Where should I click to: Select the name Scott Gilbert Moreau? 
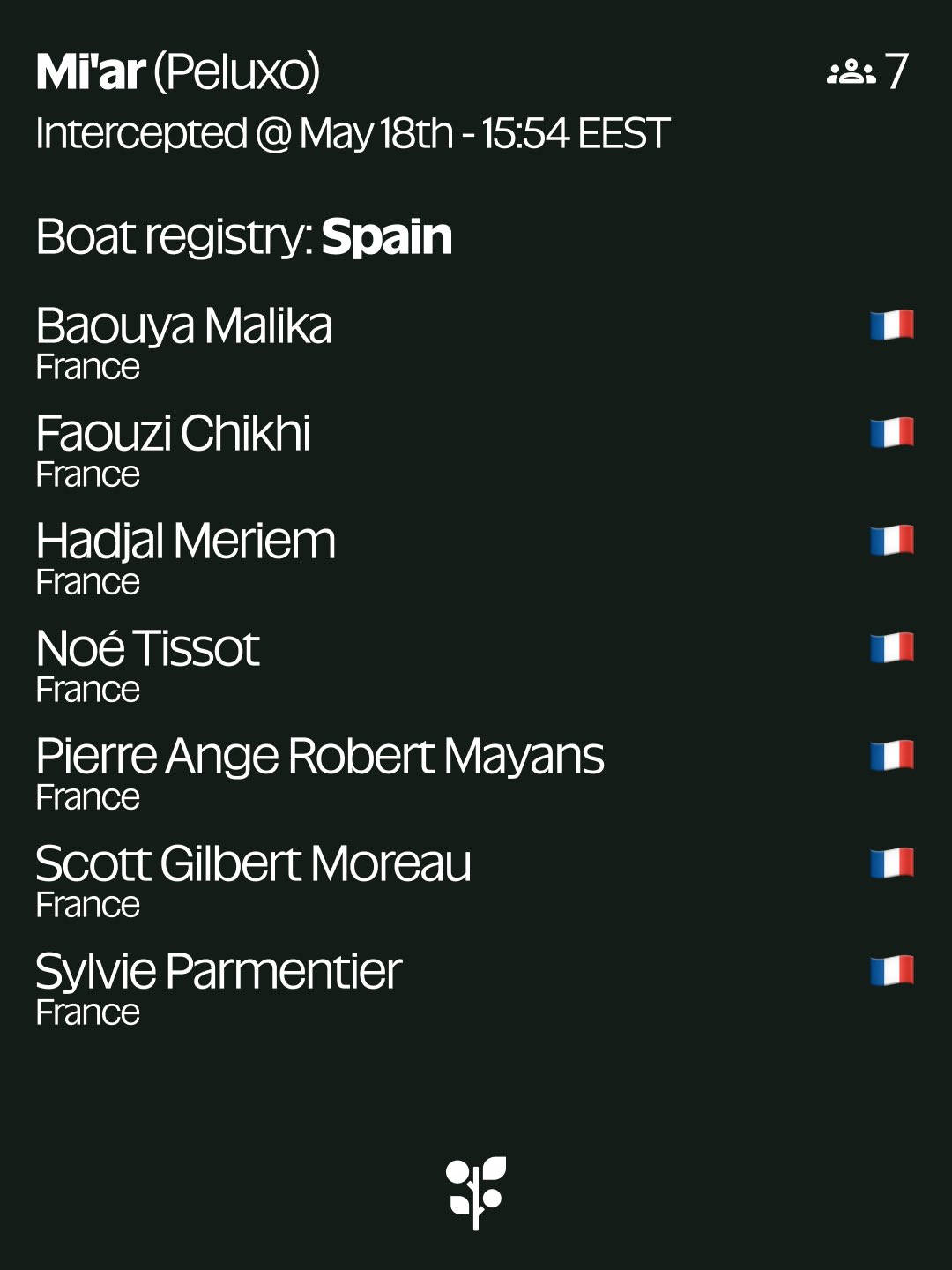[x=254, y=864]
